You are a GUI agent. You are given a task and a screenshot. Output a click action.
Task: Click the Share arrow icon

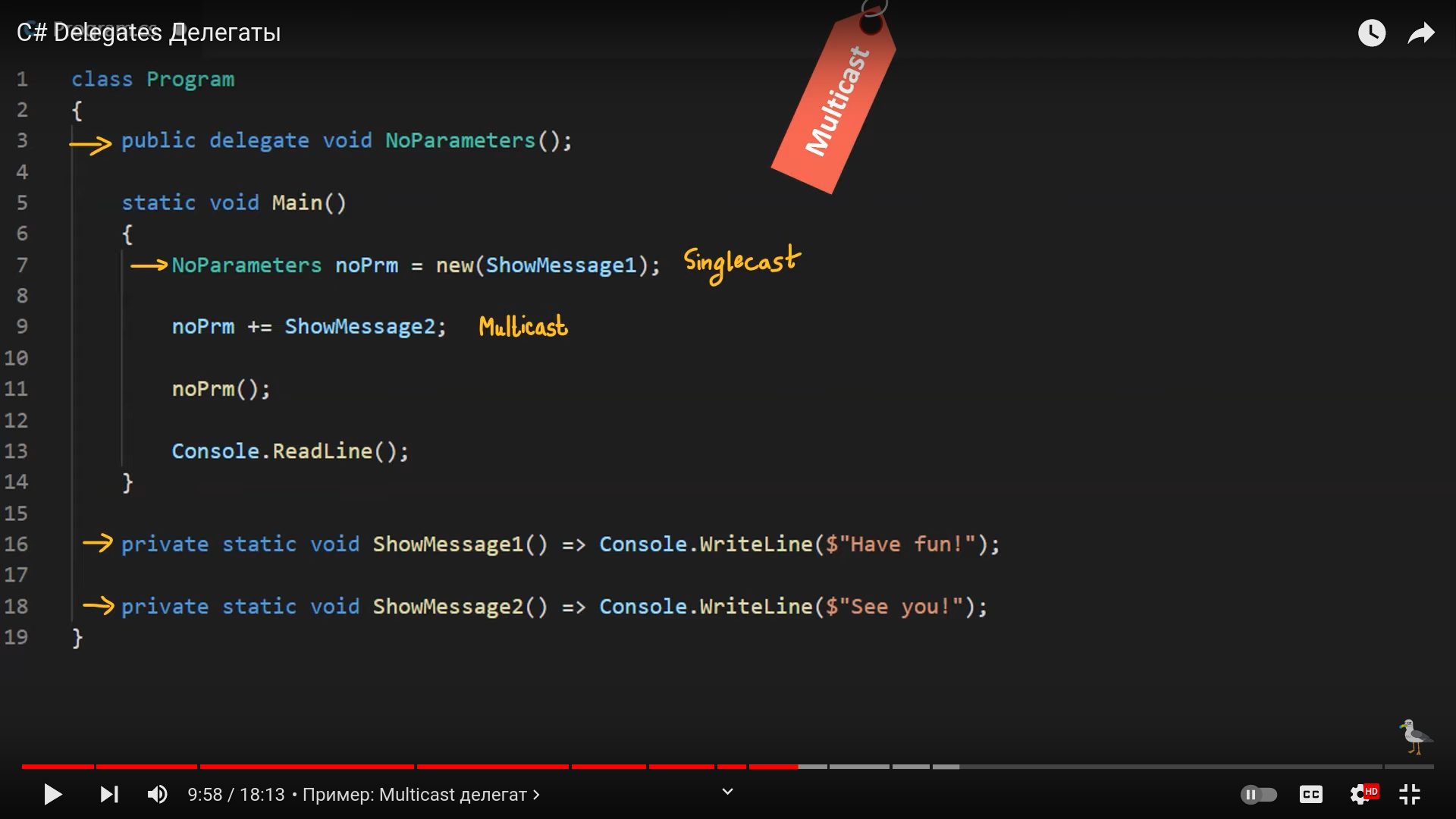1420,33
